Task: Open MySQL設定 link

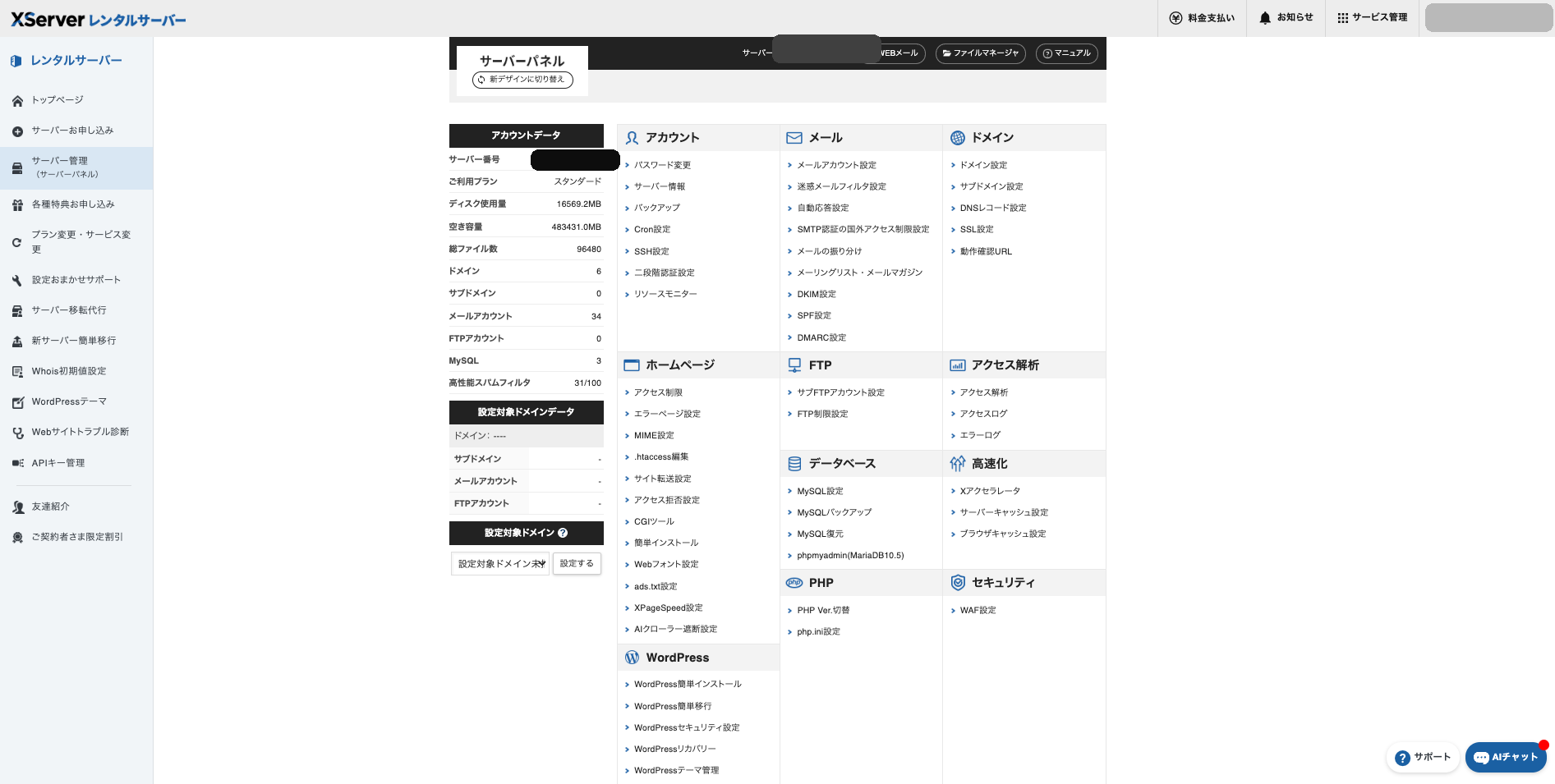Action: tap(820, 491)
